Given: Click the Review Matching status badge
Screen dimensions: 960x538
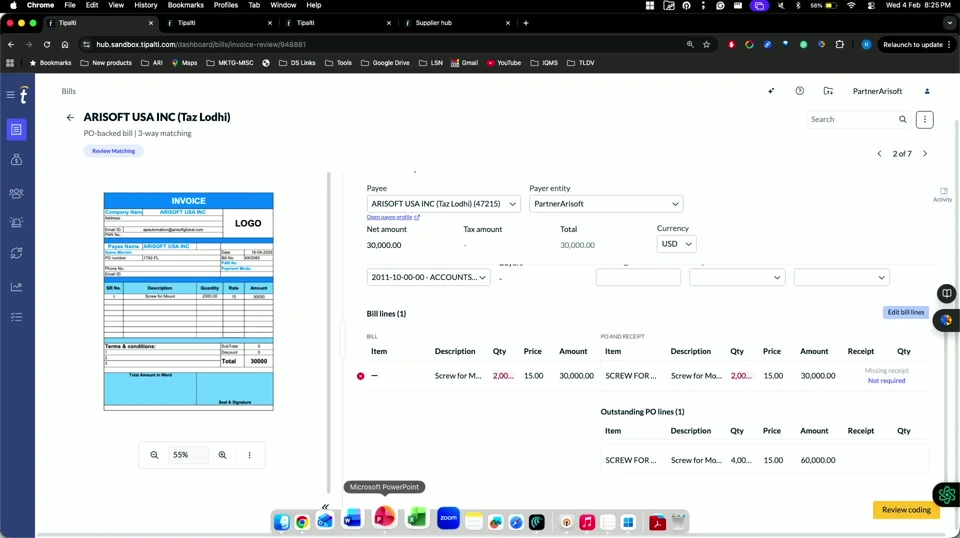Looking at the screenshot, I should tap(113, 151).
